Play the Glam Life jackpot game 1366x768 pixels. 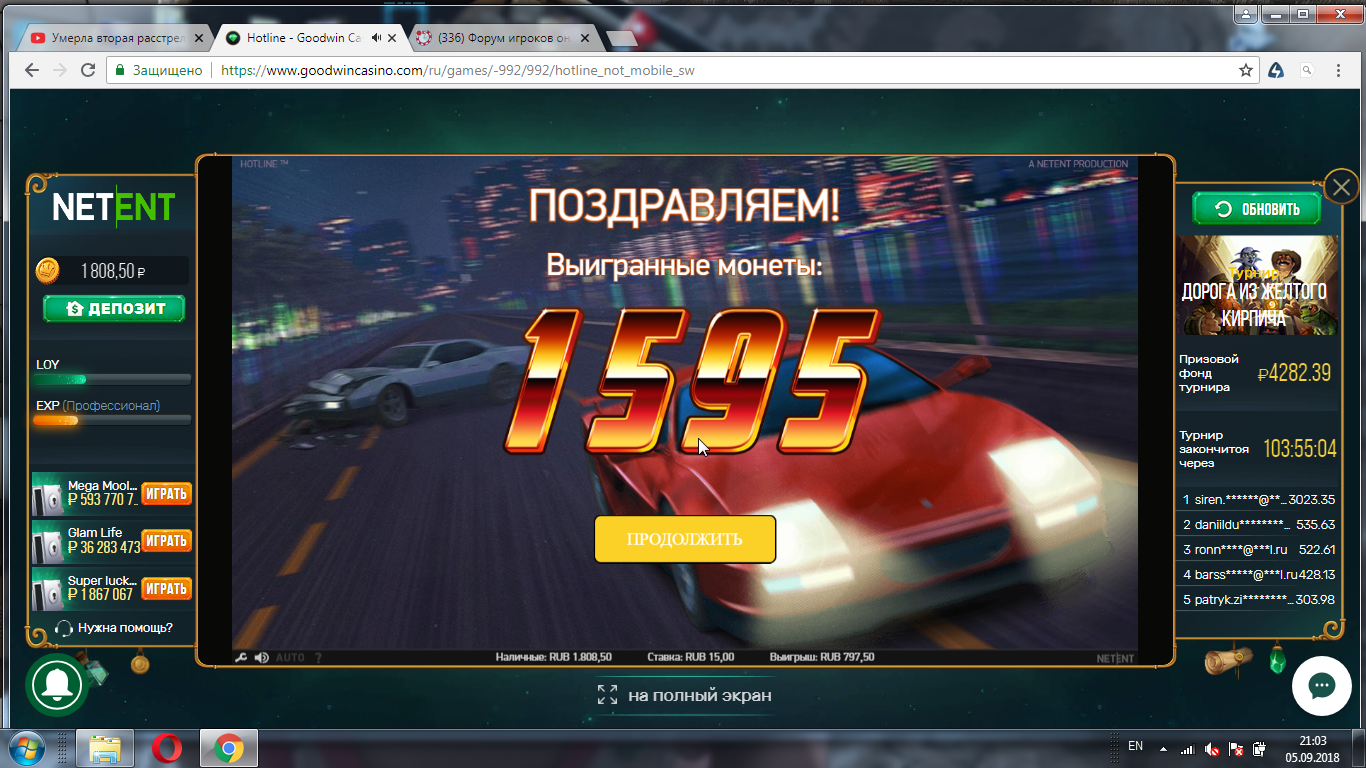pyautogui.click(x=166, y=541)
